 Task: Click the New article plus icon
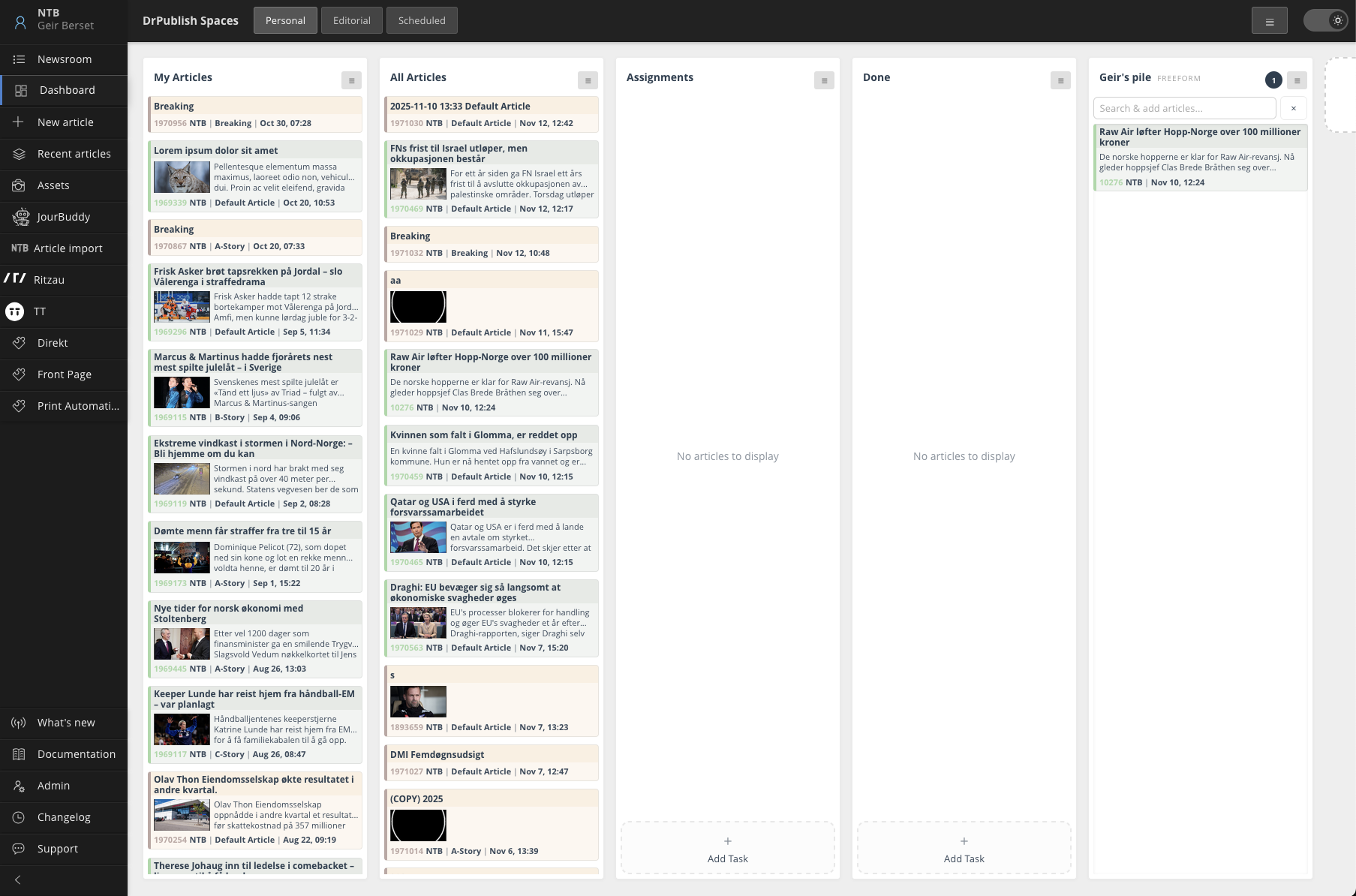18,122
